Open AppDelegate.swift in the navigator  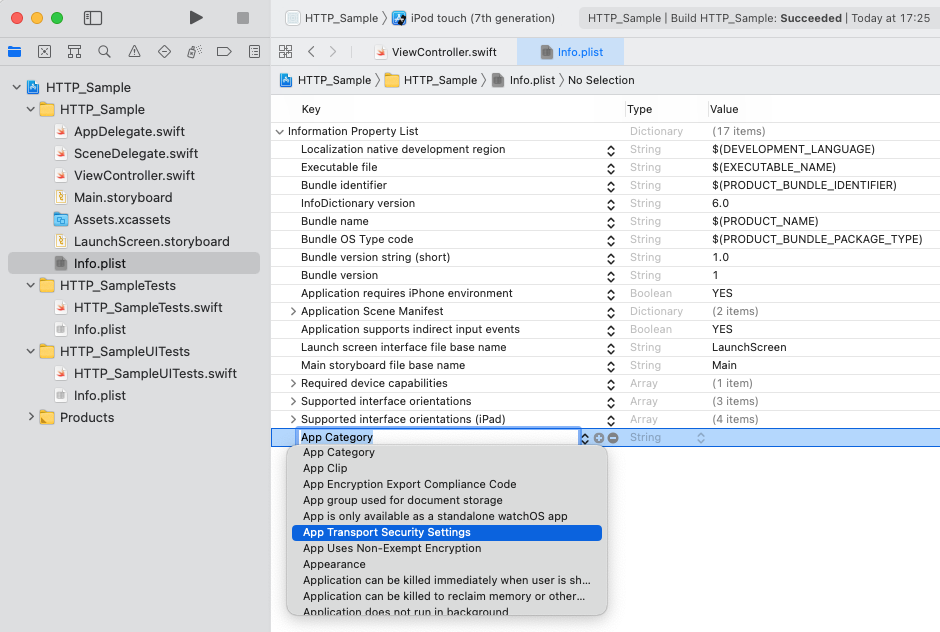pyautogui.click(x=129, y=131)
